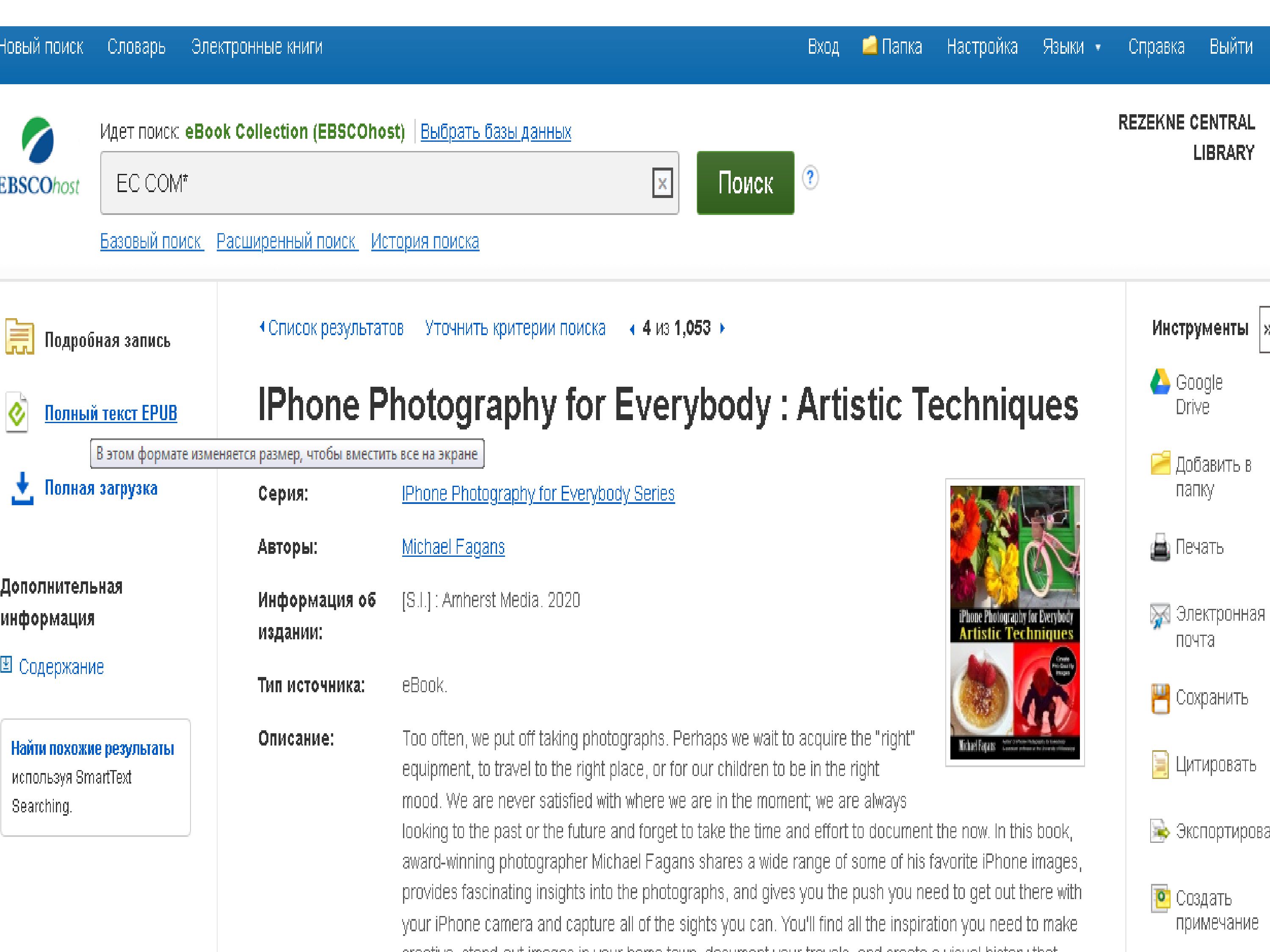Click Расширенный поиск link
The width and height of the screenshot is (1270, 952).
(x=287, y=242)
